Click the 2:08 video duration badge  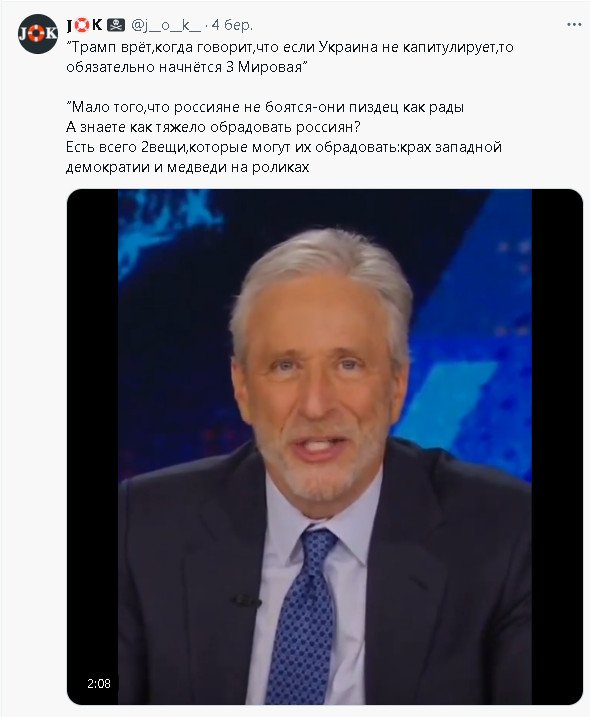click(x=99, y=684)
